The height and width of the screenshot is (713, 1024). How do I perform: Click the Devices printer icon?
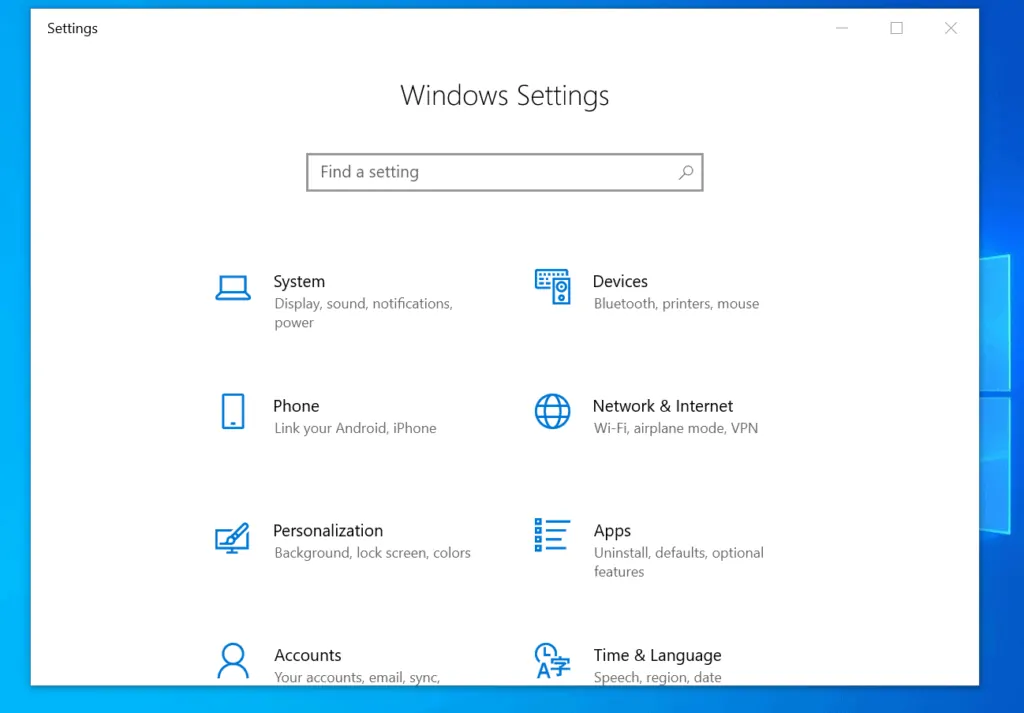pyautogui.click(x=553, y=285)
